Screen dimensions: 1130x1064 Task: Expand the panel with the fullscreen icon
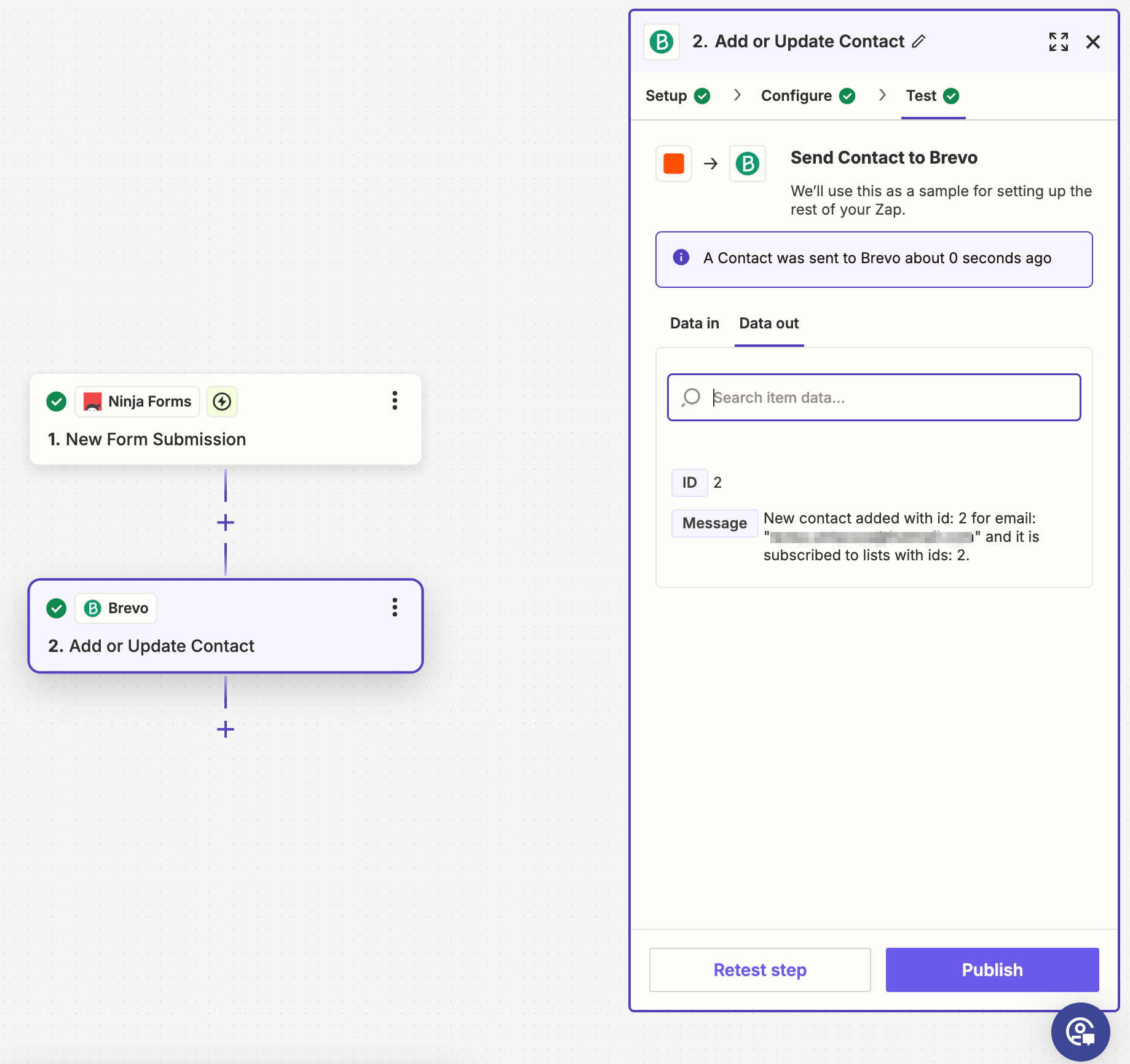(1058, 42)
